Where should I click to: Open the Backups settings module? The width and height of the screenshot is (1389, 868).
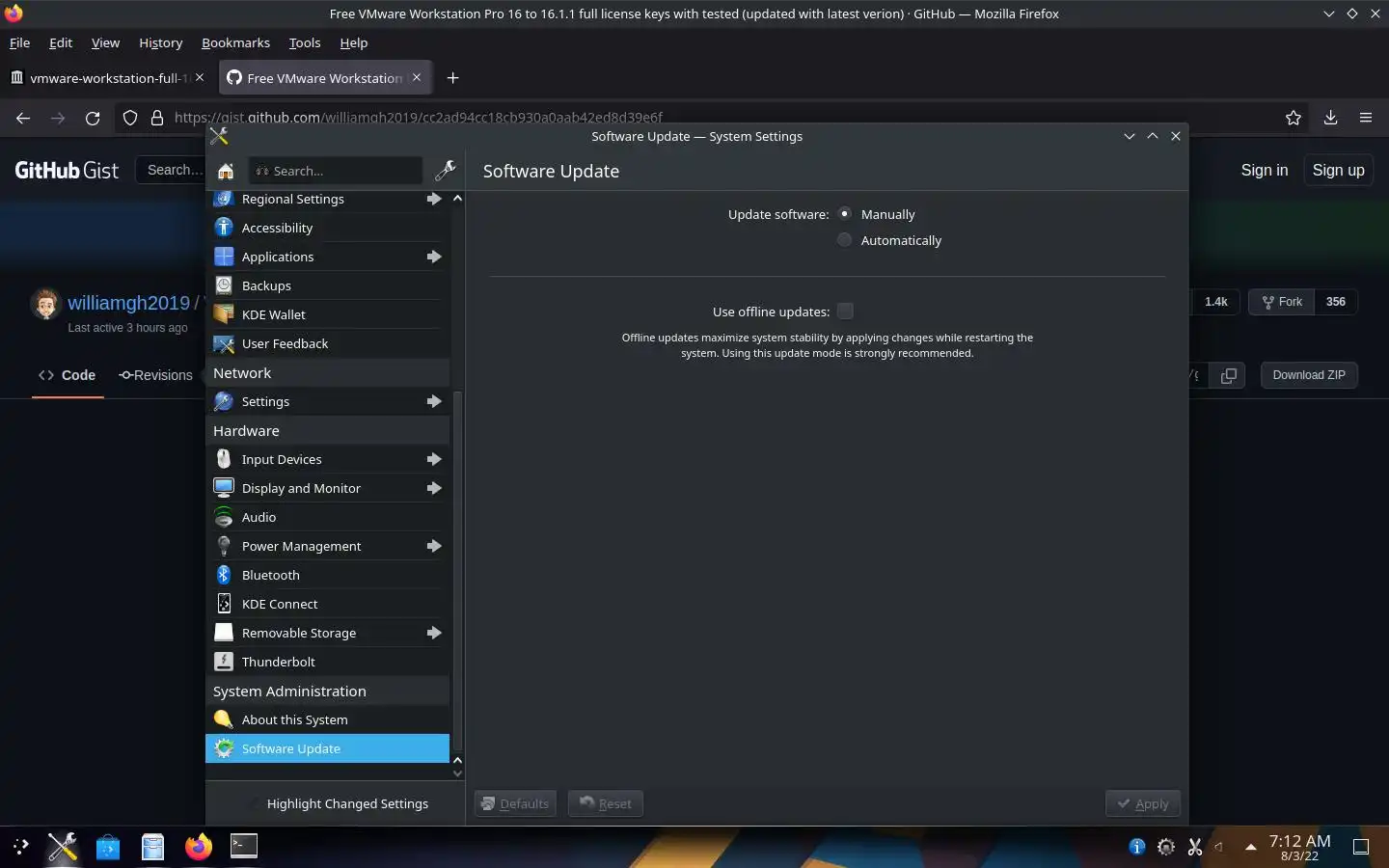[x=327, y=285]
